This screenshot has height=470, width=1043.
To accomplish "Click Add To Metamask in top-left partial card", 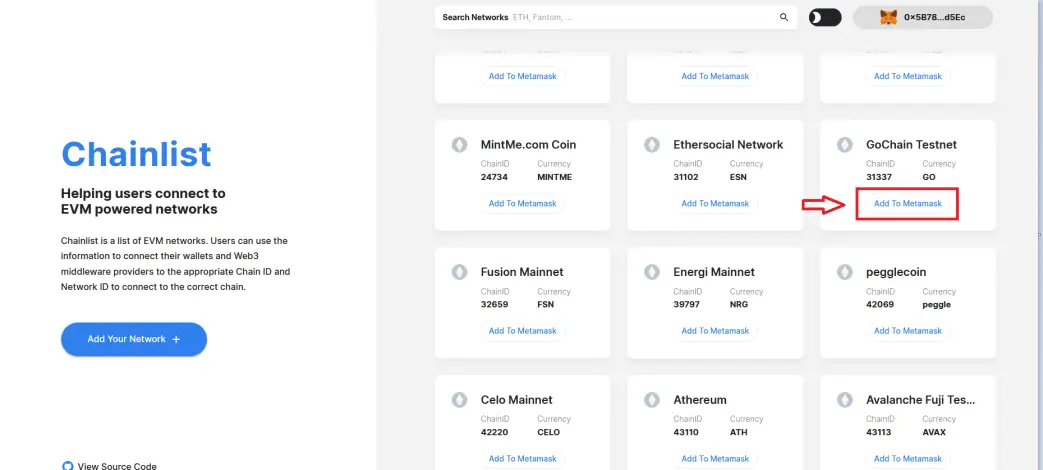I will point(523,76).
